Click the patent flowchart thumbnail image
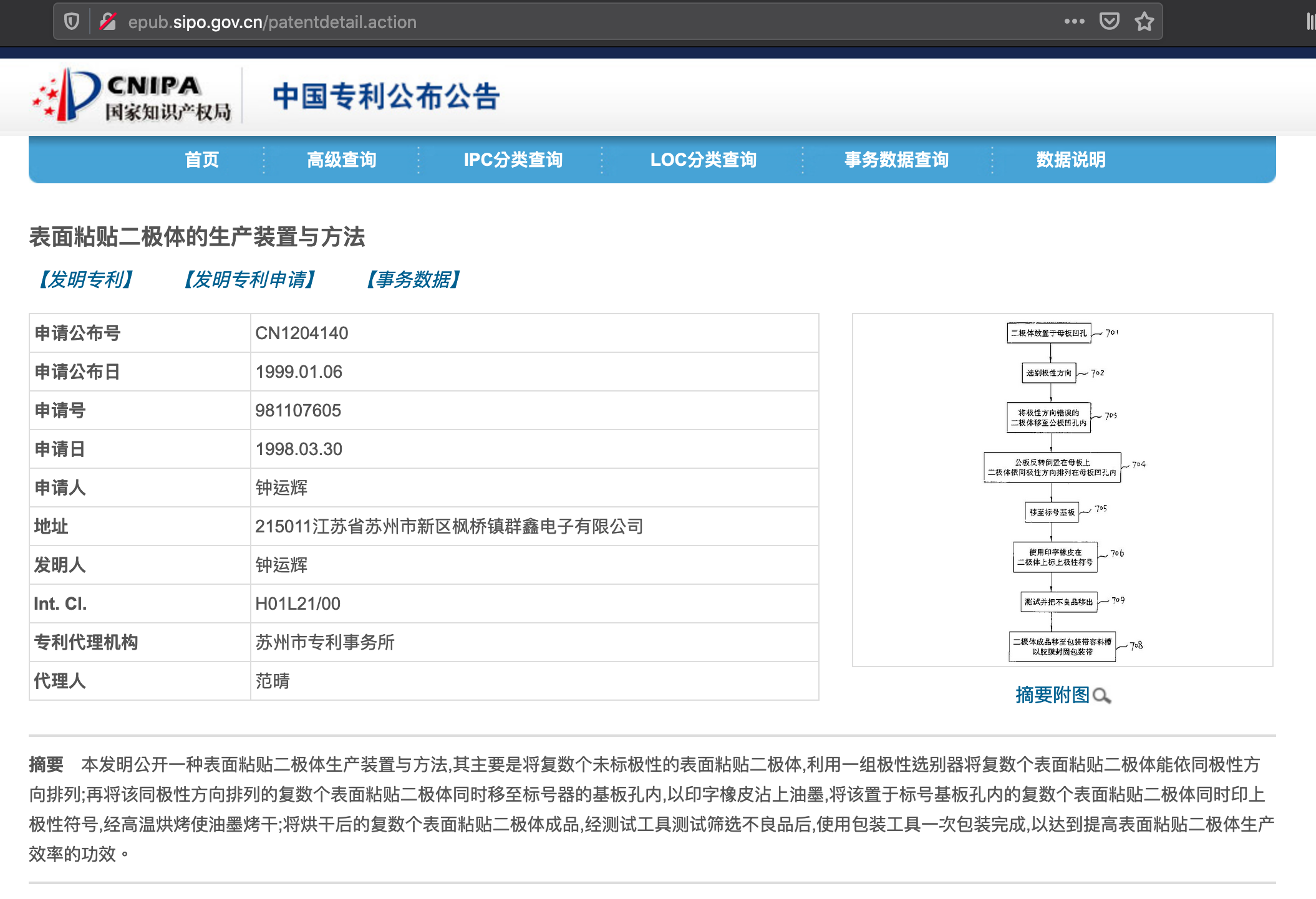Viewport: 1316px width, 899px height. [1062, 490]
